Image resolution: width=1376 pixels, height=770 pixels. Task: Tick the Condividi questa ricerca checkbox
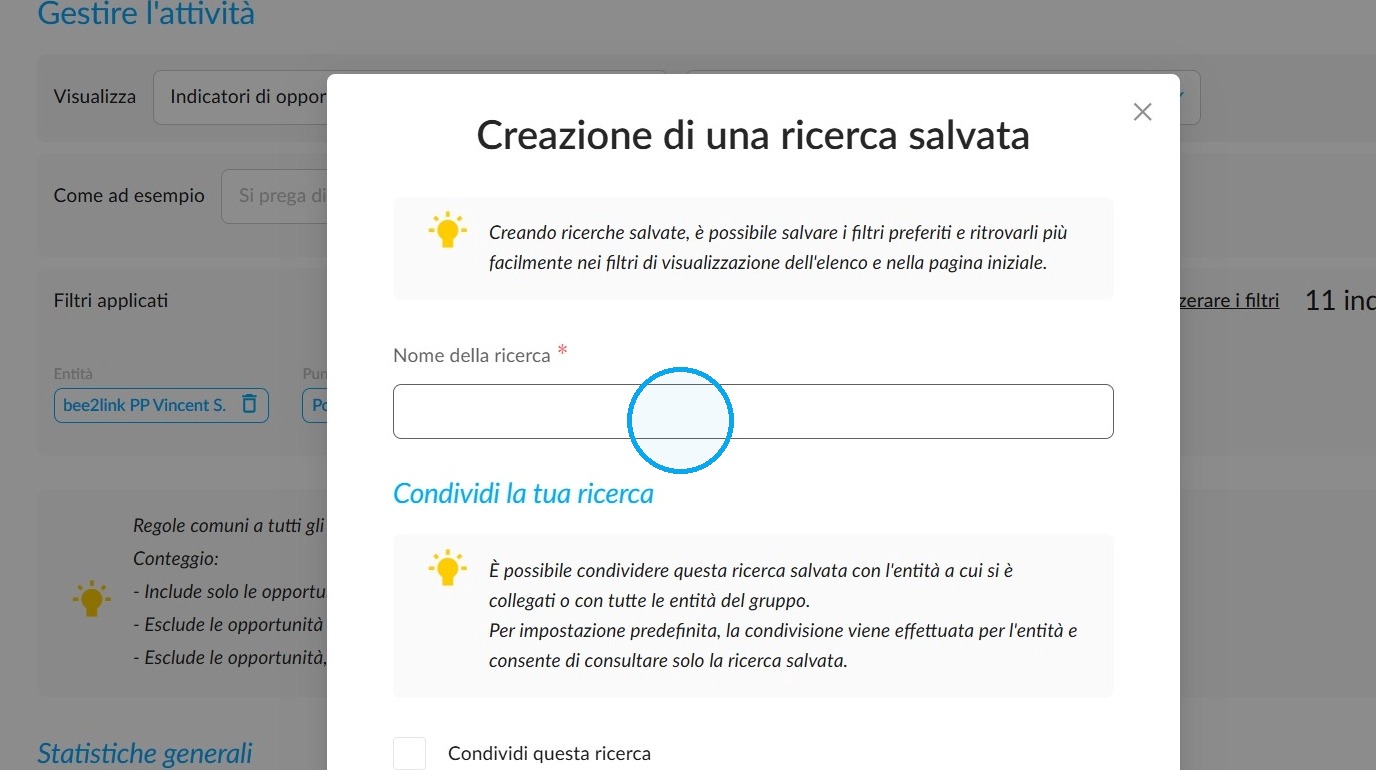[410, 753]
